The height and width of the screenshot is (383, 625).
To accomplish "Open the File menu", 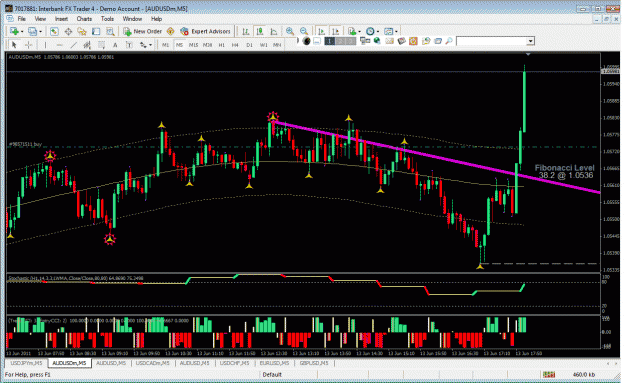I will (x=22, y=19).
